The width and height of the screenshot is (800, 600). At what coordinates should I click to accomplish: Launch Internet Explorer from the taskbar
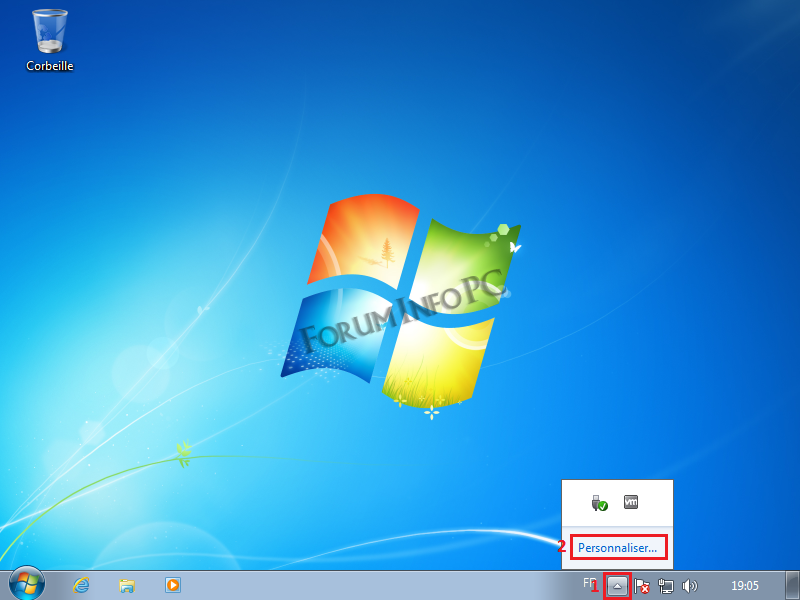point(81,585)
